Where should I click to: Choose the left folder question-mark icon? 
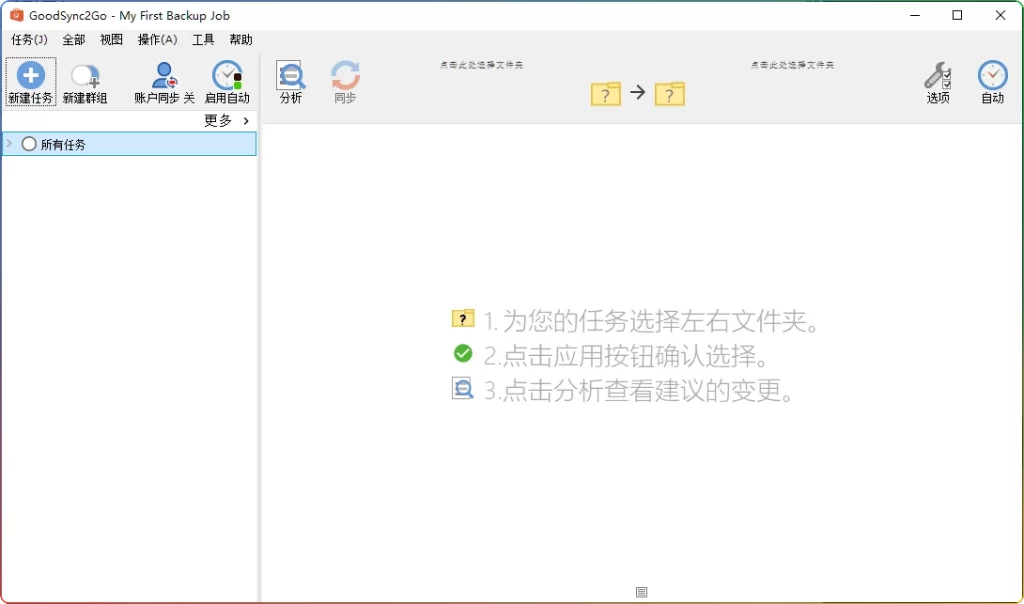click(605, 94)
